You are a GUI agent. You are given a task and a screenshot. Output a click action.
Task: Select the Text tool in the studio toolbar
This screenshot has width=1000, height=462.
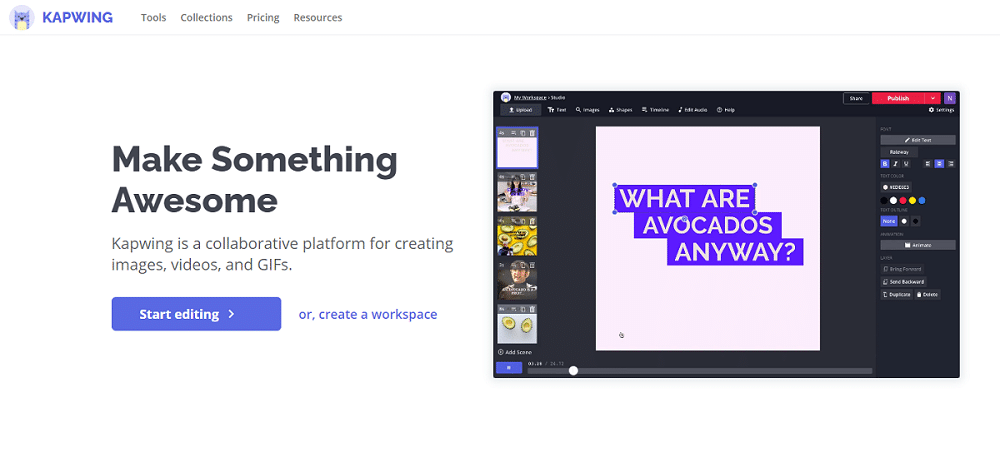557,110
